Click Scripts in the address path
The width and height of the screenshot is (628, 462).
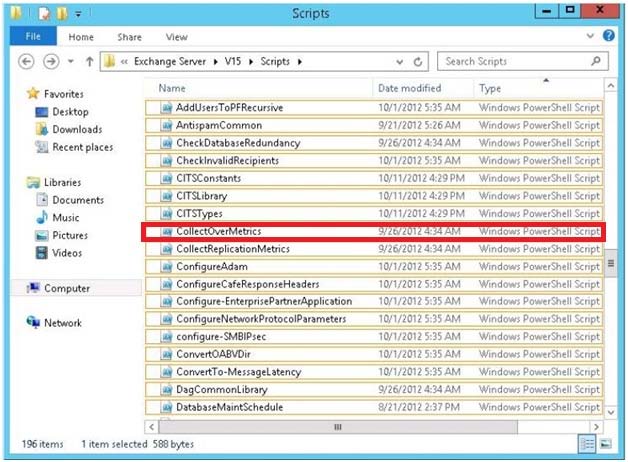coord(275,61)
